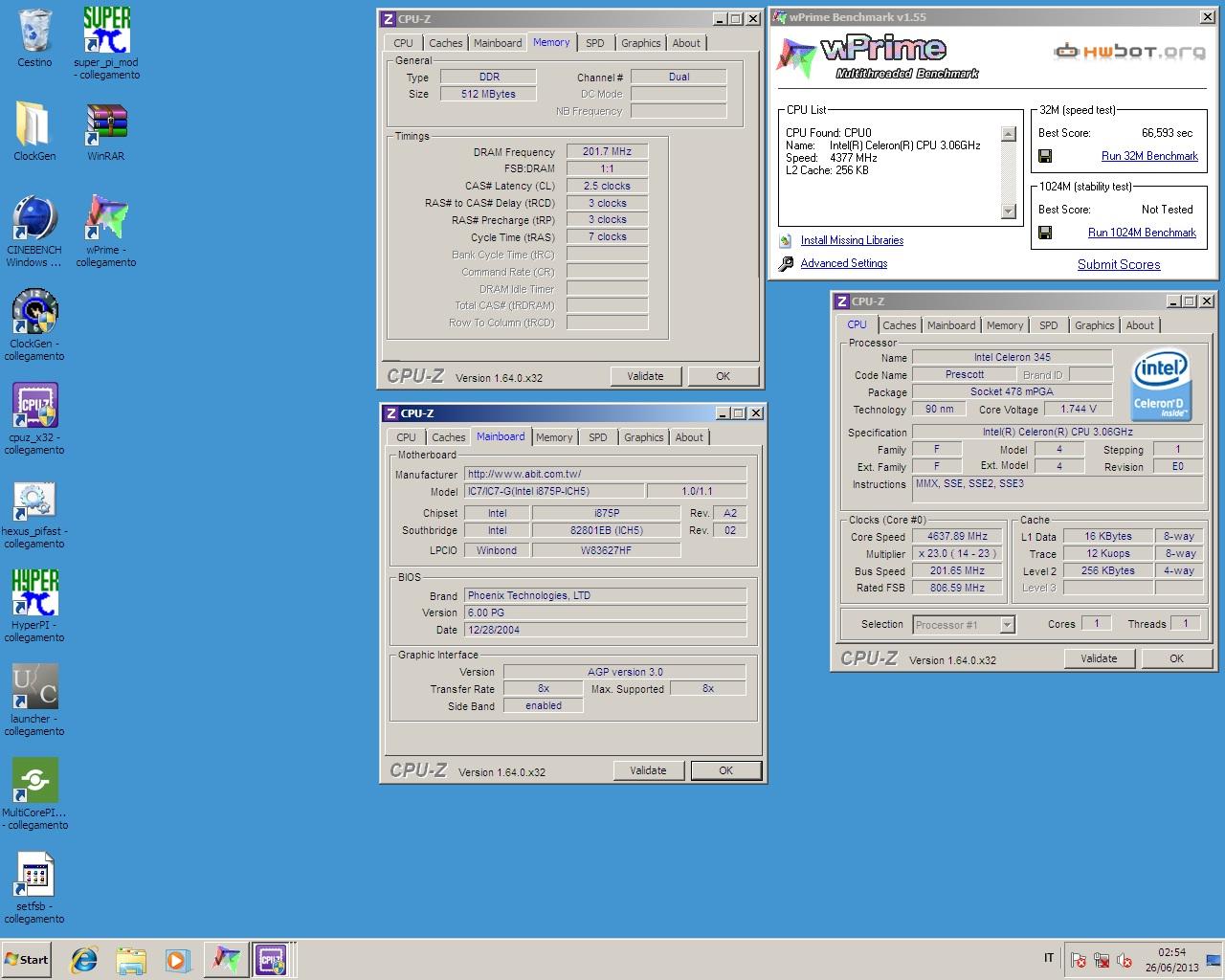Open Memory tab in mainboard CPU-Z window
Screen dimensions: 1225x980
point(553,437)
